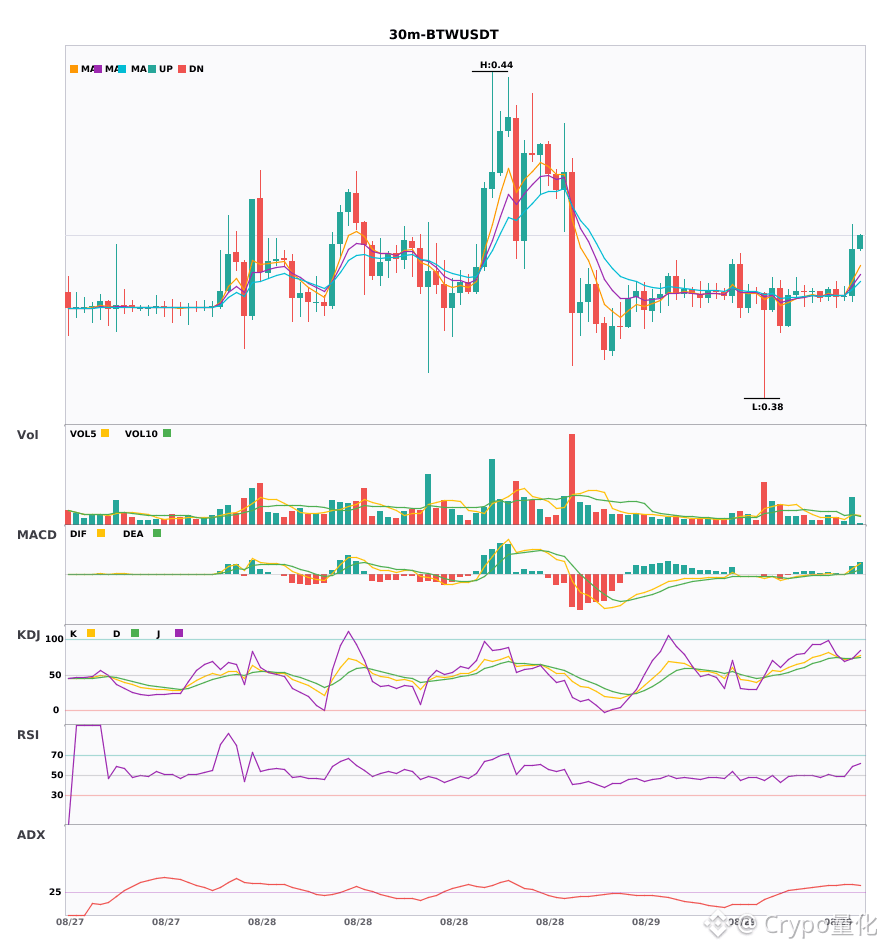Click the purple J legend swatch
This screenshot has width=885, height=950.
(x=179, y=633)
